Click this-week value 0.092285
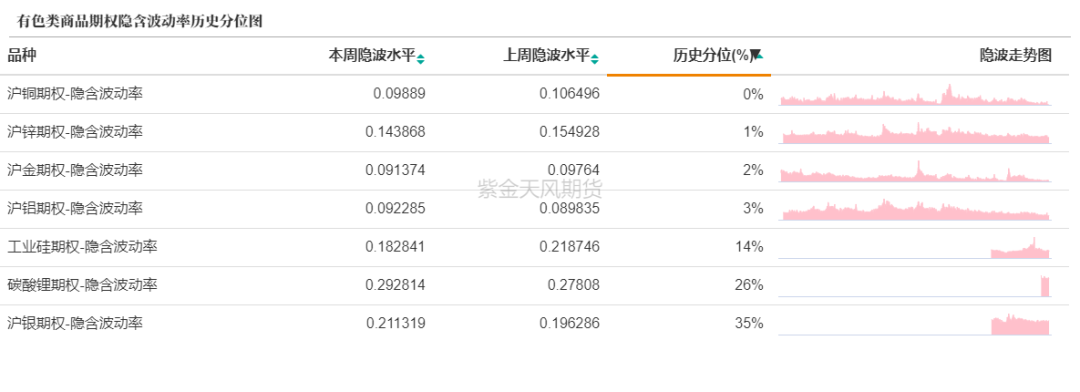Viewport: 1080px width, 392px height. click(x=395, y=209)
